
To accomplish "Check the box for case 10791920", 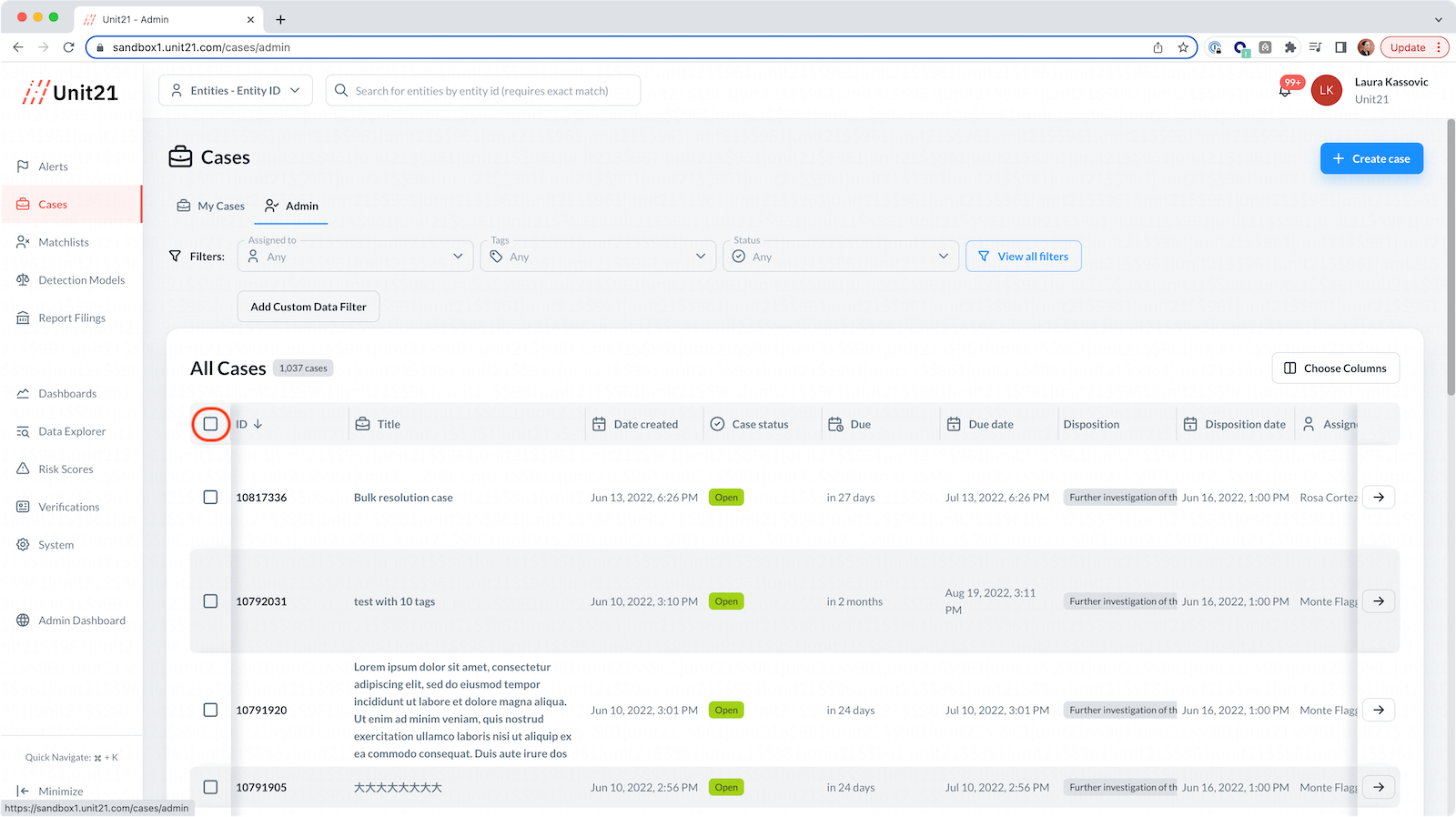I will (x=210, y=710).
